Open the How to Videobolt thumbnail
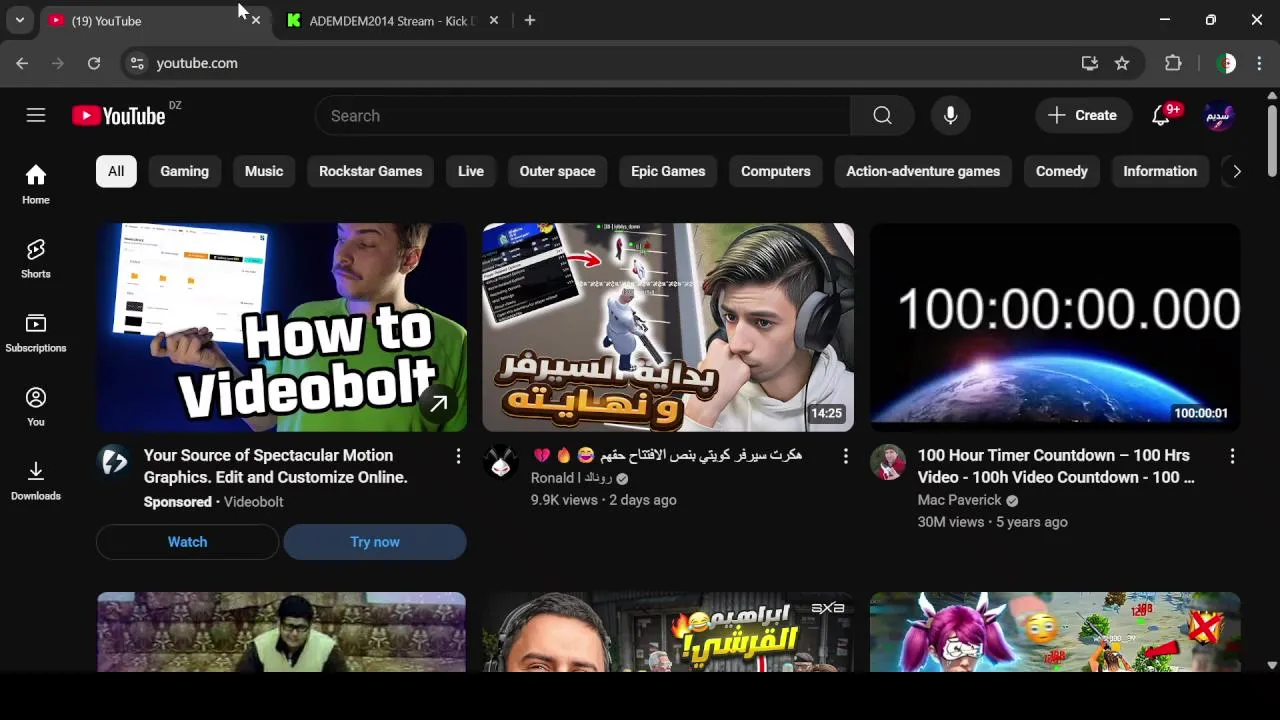 [x=282, y=327]
